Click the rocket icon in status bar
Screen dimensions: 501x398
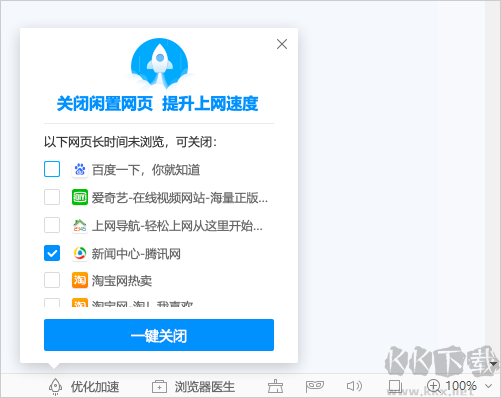coord(55,387)
